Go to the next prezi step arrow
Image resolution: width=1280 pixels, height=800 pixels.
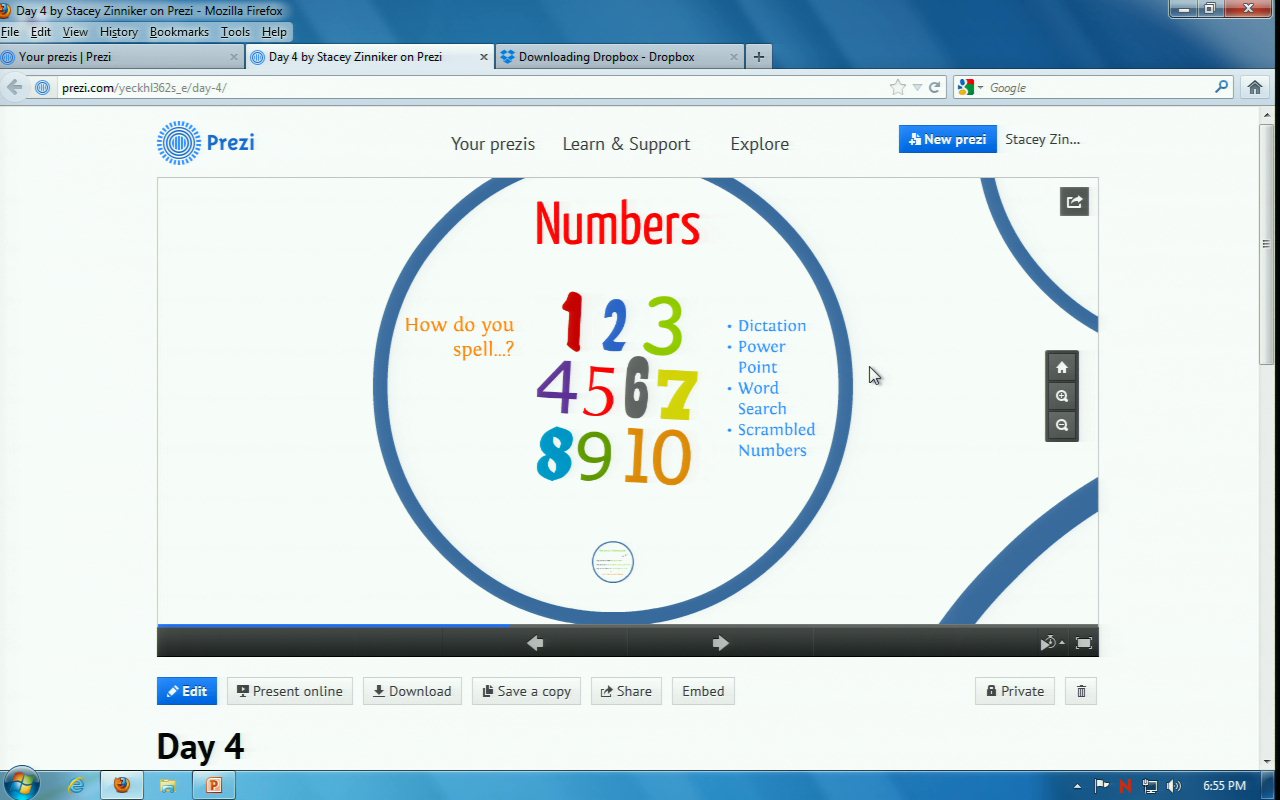[x=720, y=643]
